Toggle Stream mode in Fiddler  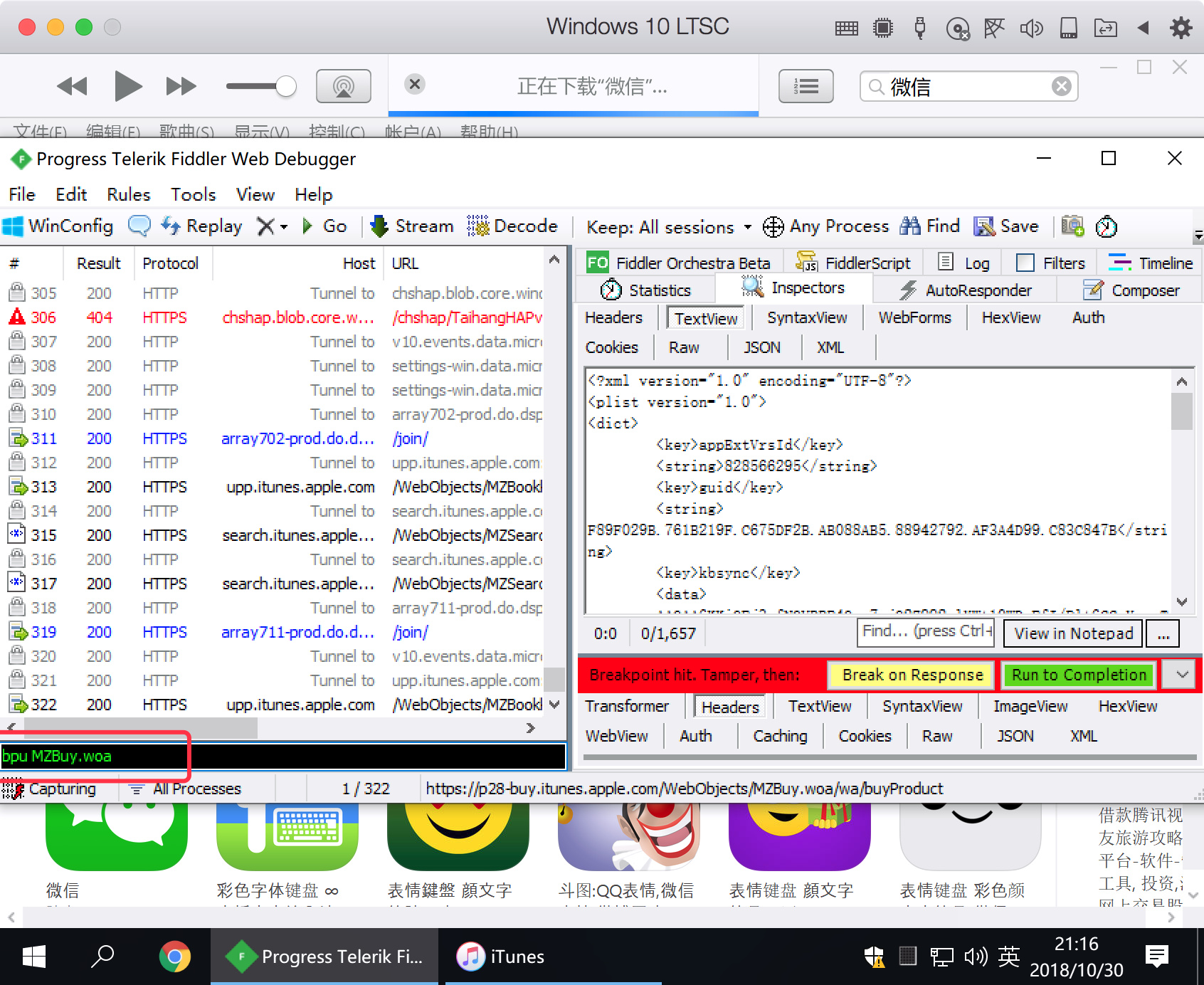pos(412,226)
